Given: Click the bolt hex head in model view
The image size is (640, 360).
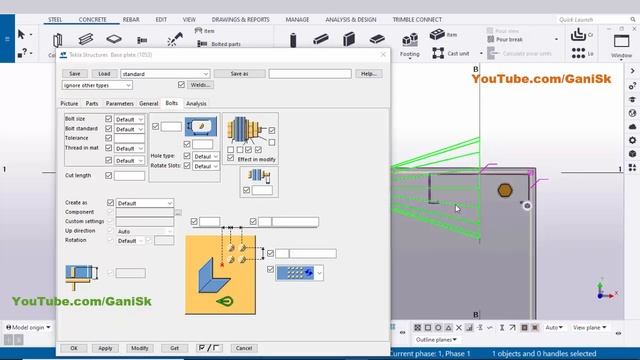Looking at the screenshot, I should coord(505,190).
